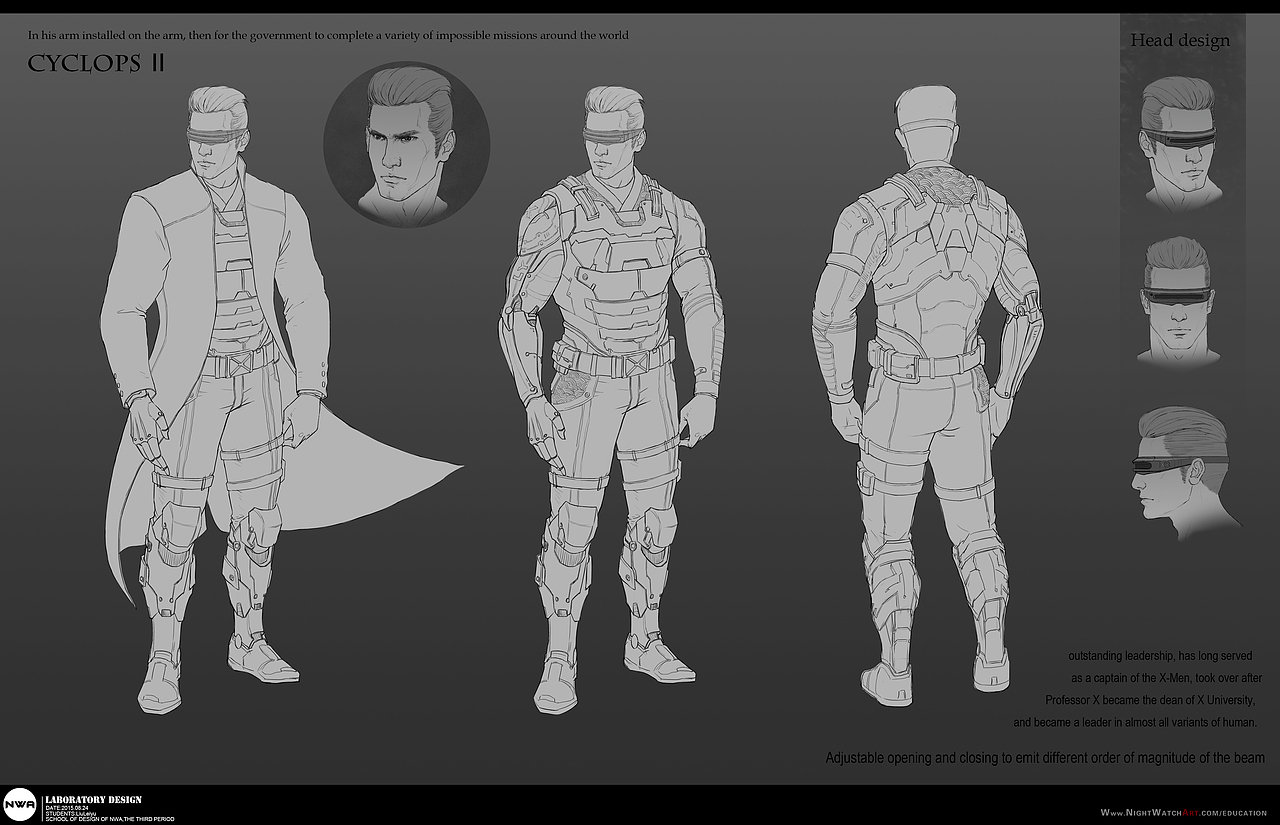Click the round NWA logo
The height and width of the screenshot is (825, 1280).
click(19, 805)
